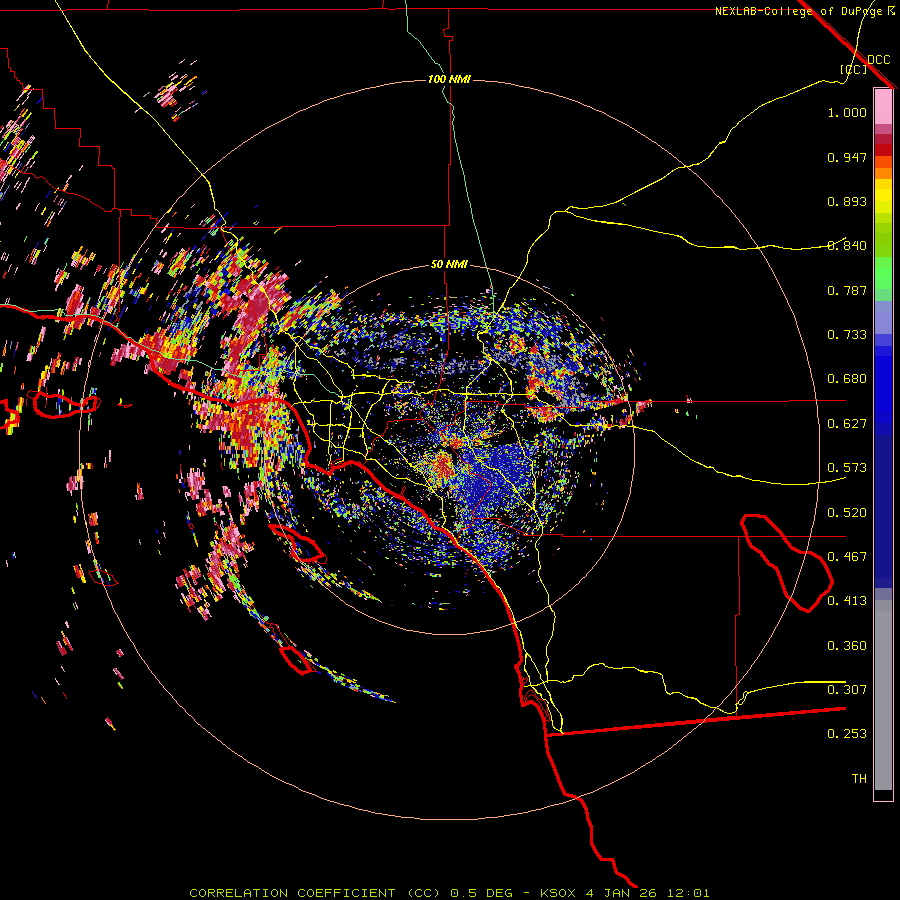Click the 0.840 scale value
The height and width of the screenshot is (900, 900).
click(847, 246)
